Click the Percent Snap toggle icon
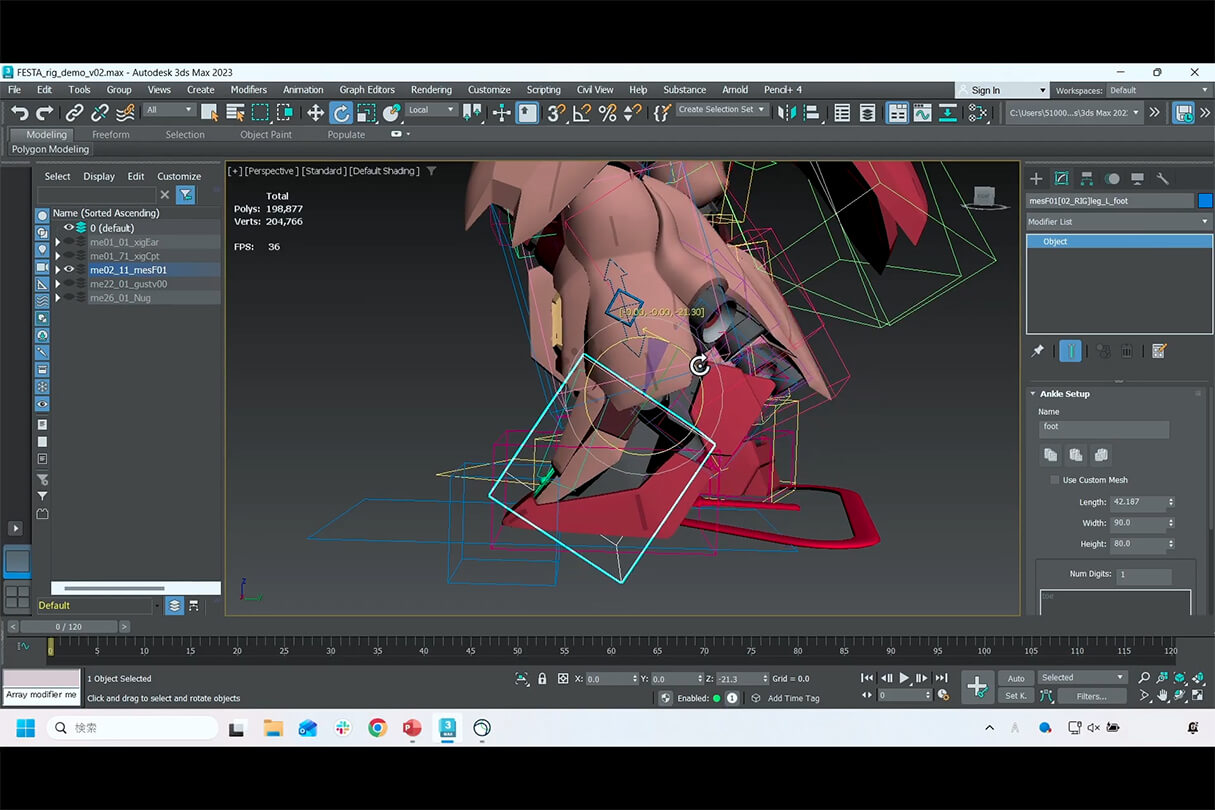The width and height of the screenshot is (1215, 810). pyautogui.click(x=607, y=113)
